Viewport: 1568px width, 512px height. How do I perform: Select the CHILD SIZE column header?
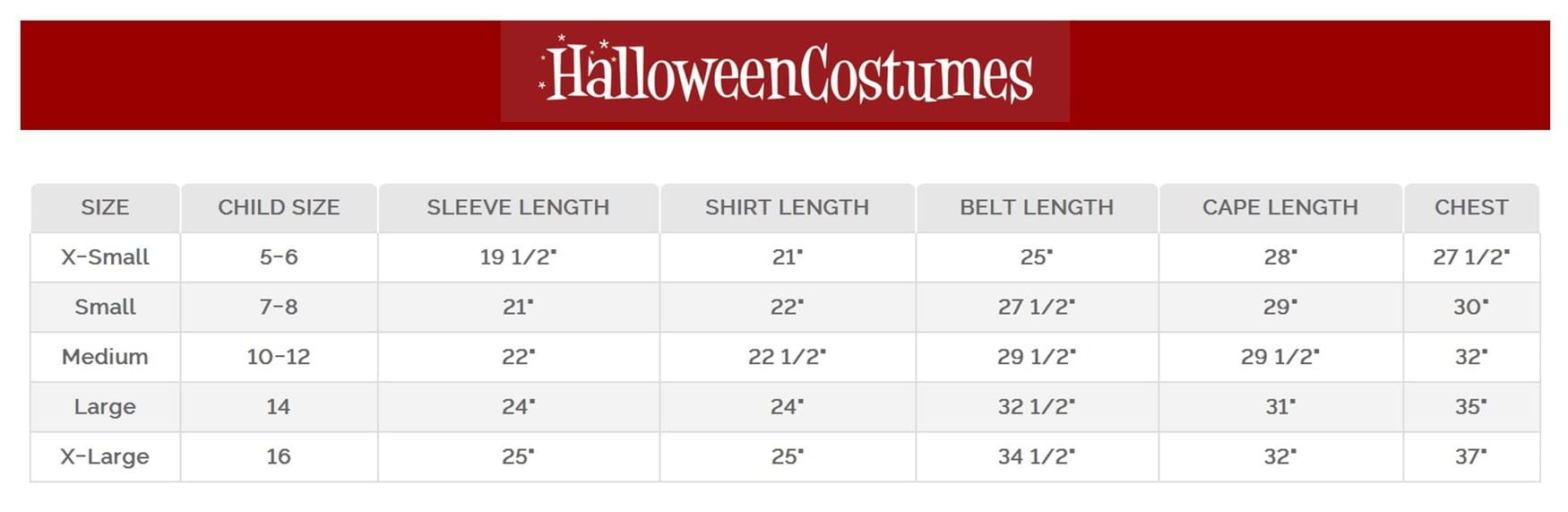coord(279,208)
